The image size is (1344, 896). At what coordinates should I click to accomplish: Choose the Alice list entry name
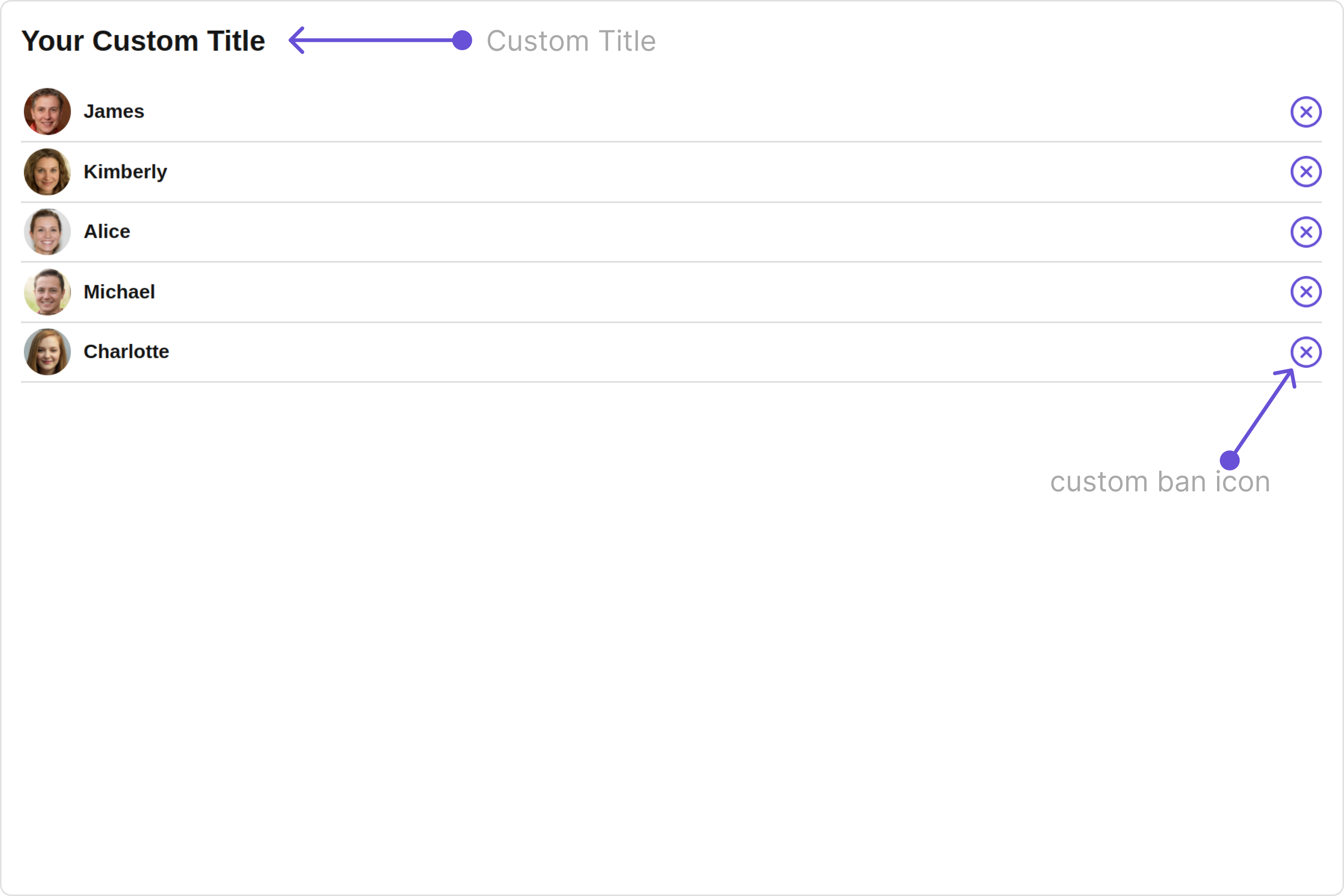click(x=107, y=231)
